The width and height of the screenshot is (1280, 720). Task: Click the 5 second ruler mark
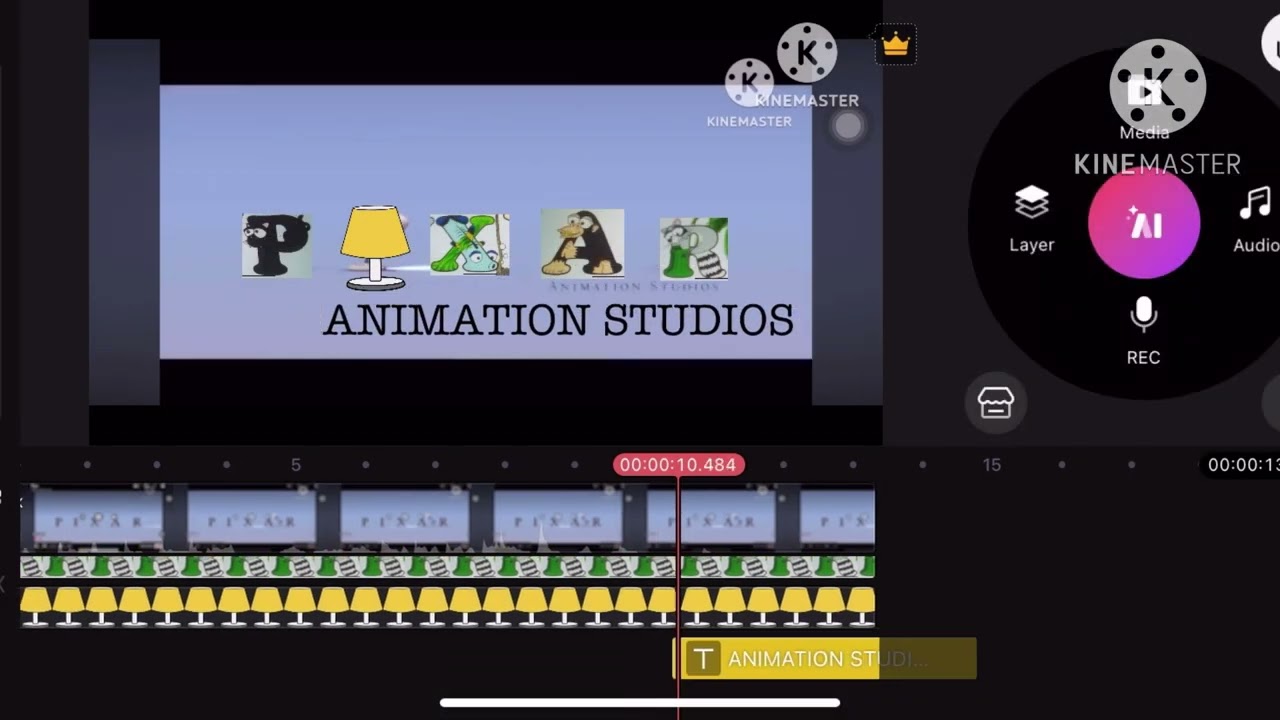coord(295,465)
